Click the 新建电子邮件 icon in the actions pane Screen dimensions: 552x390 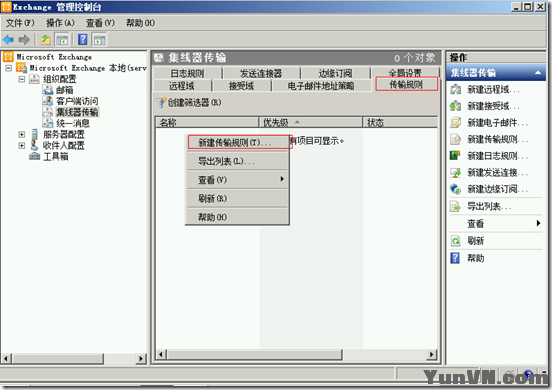[x=456, y=122]
